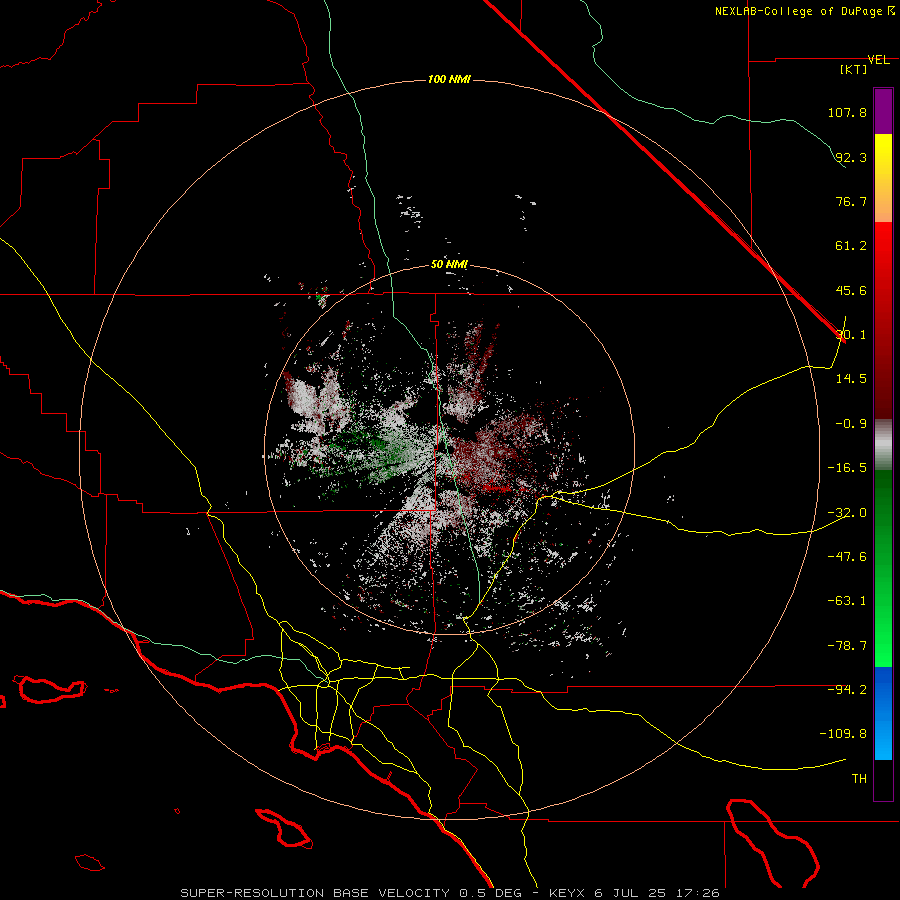This screenshot has width=900, height=900.
Task: Select the 45.6 velocity scale value
Action: tap(851, 290)
